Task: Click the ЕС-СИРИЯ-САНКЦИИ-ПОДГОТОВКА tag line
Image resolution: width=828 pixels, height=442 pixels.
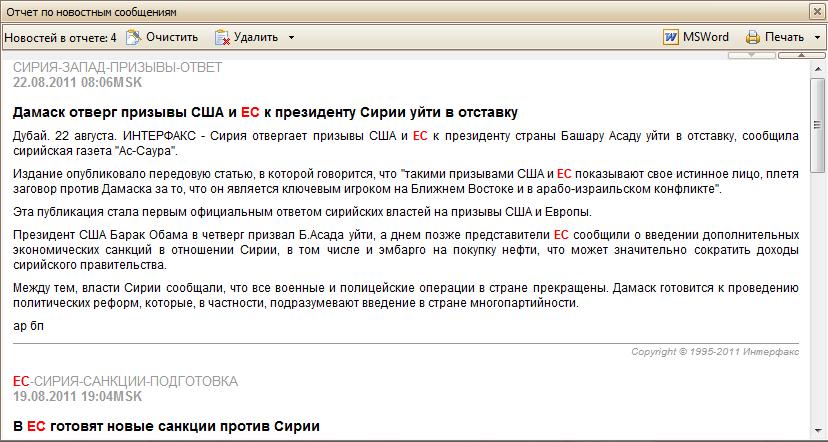Action: tap(125, 381)
